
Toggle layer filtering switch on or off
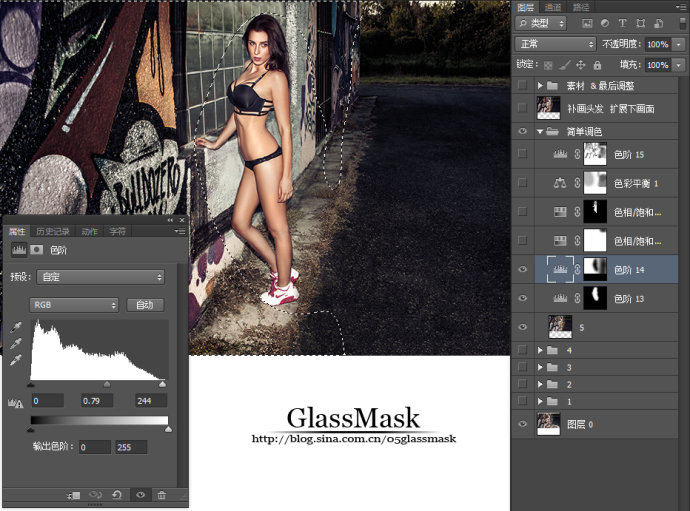(x=683, y=23)
